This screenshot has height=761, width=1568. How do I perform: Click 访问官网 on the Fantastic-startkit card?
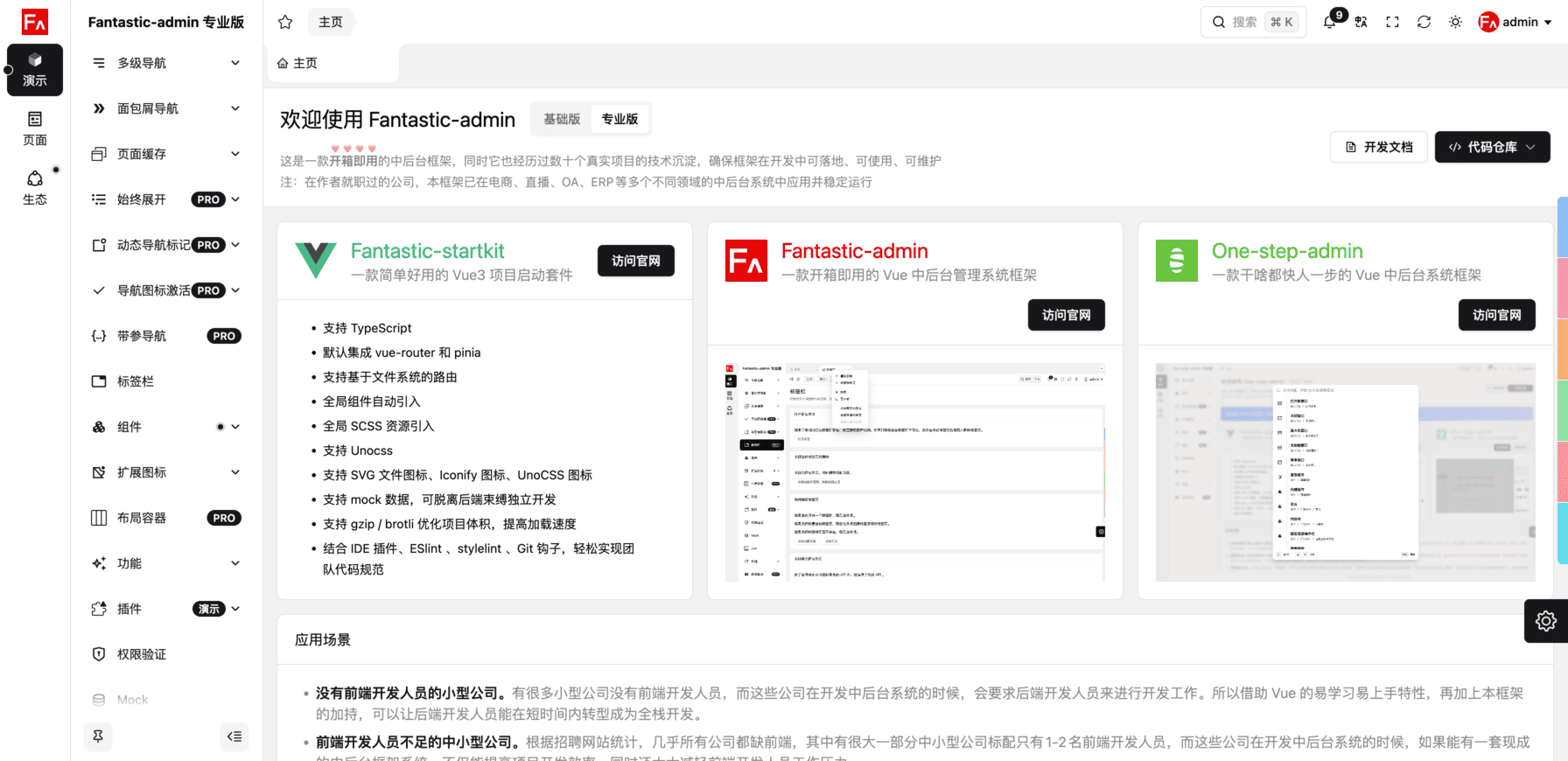pos(636,261)
